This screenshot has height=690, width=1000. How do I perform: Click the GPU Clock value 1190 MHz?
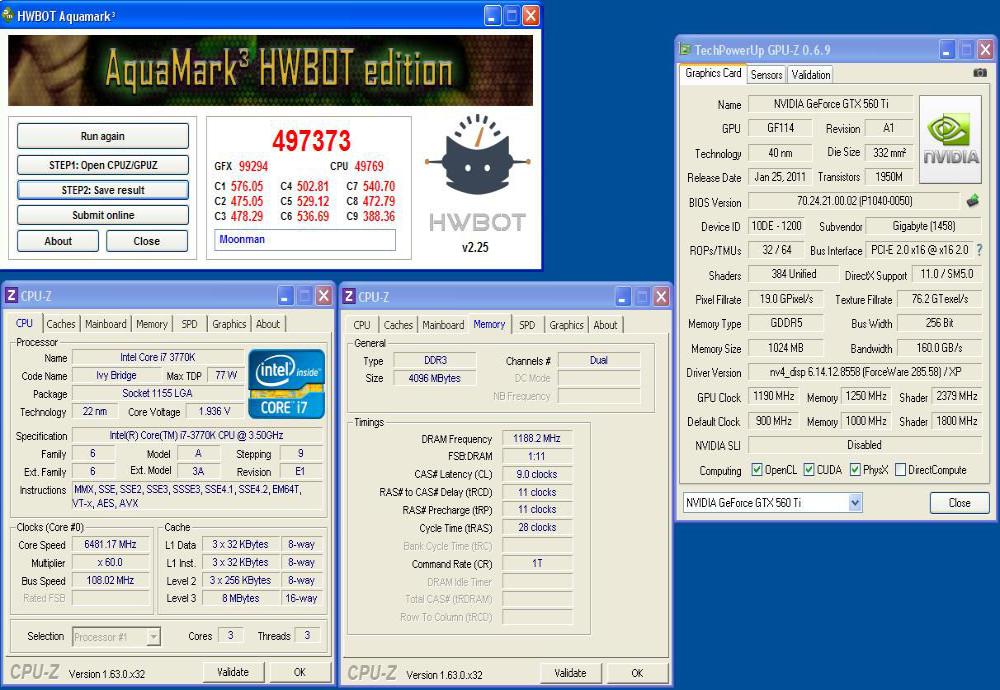(773, 396)
